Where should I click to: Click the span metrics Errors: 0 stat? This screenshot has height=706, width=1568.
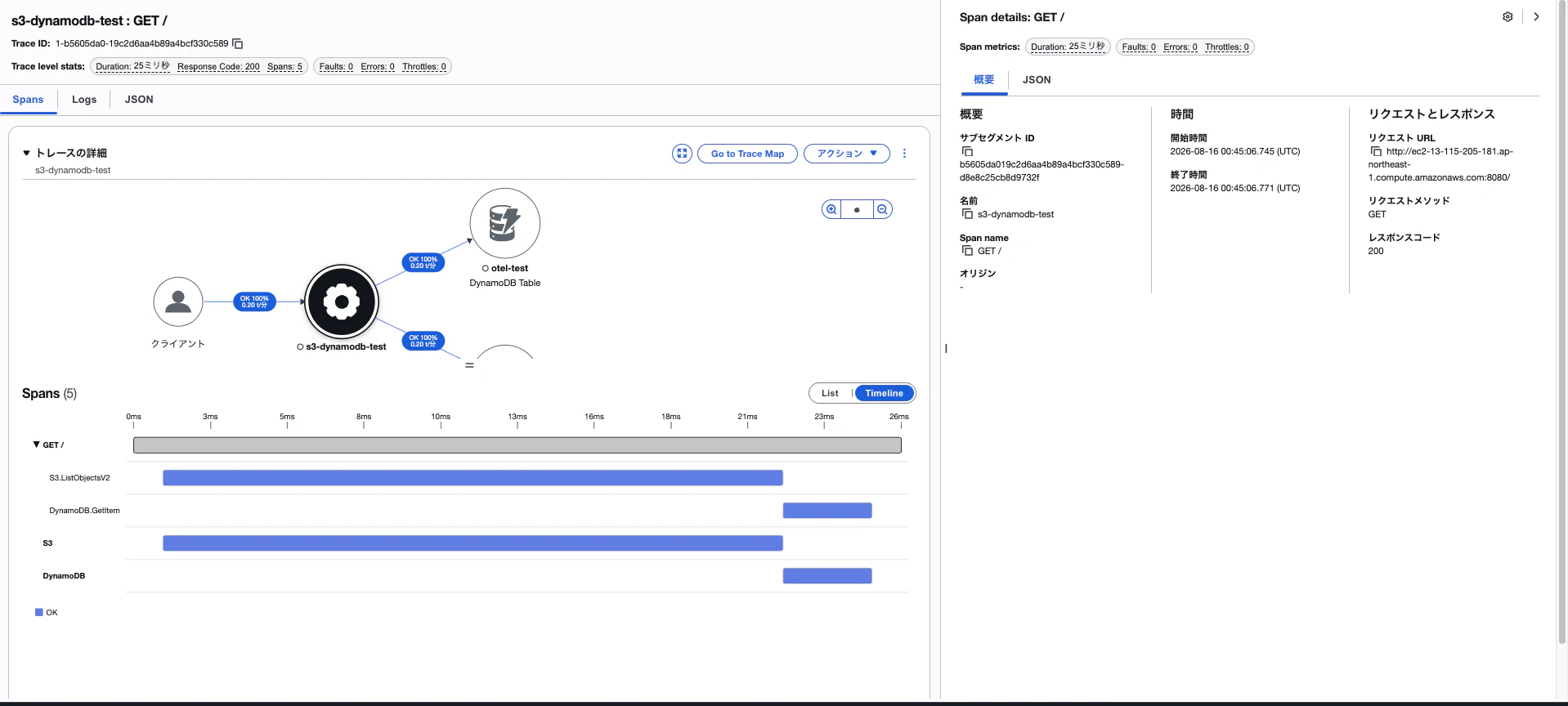coord(1180,47)
